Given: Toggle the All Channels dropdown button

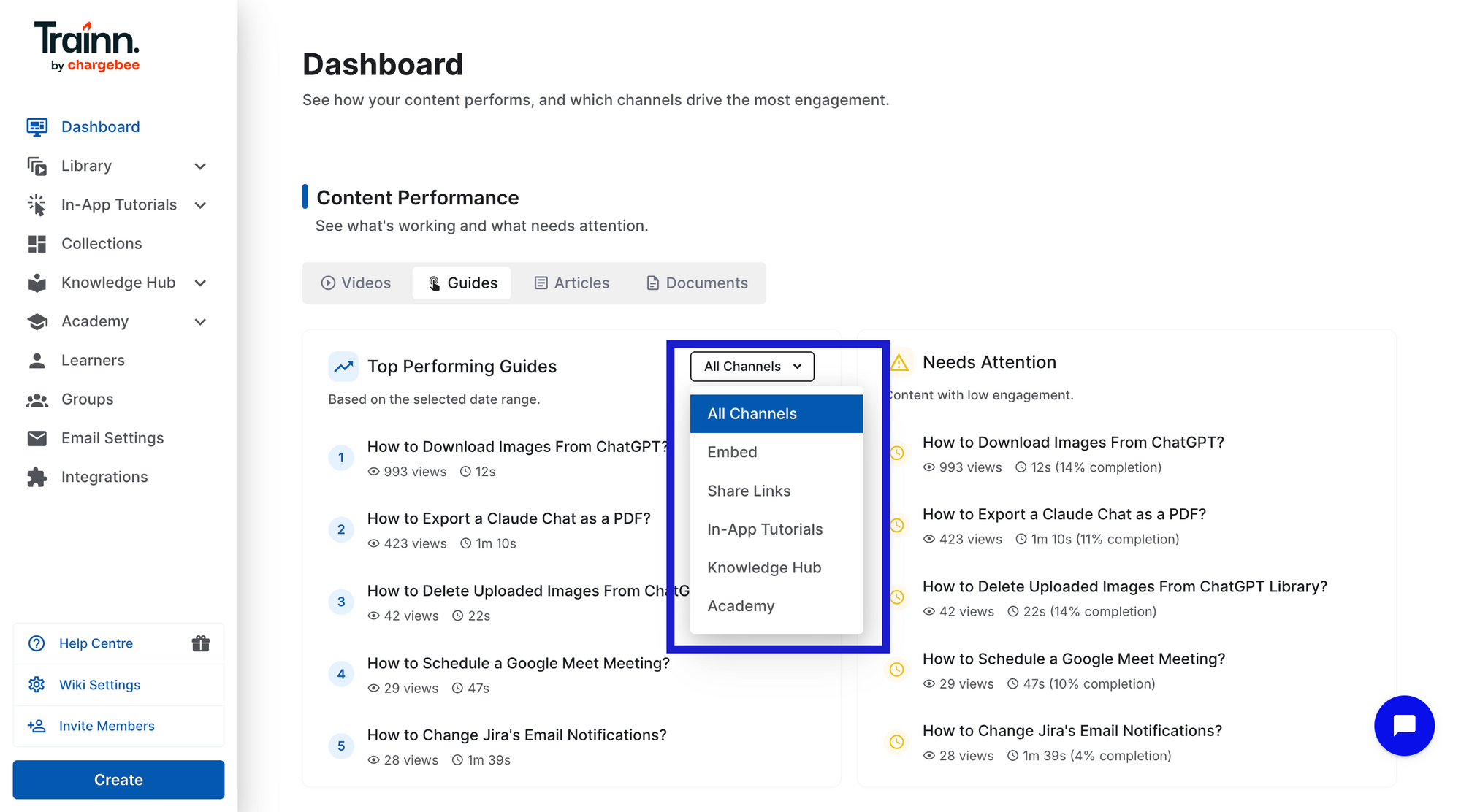Looking at the screenshot, I should (752, 367).
